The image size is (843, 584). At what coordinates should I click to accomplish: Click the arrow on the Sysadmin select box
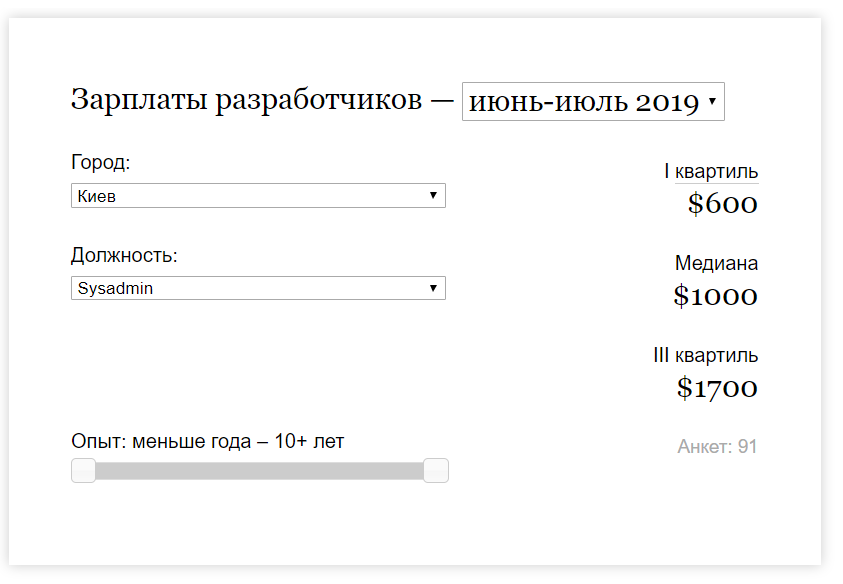(433, 288)
